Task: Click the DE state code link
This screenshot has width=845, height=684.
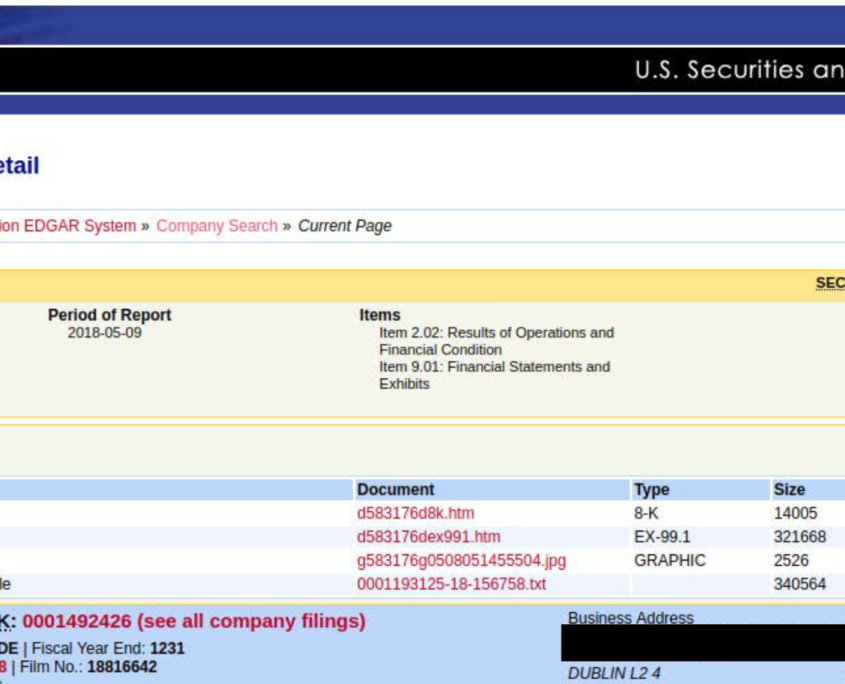Action: [x=7, y=648]
